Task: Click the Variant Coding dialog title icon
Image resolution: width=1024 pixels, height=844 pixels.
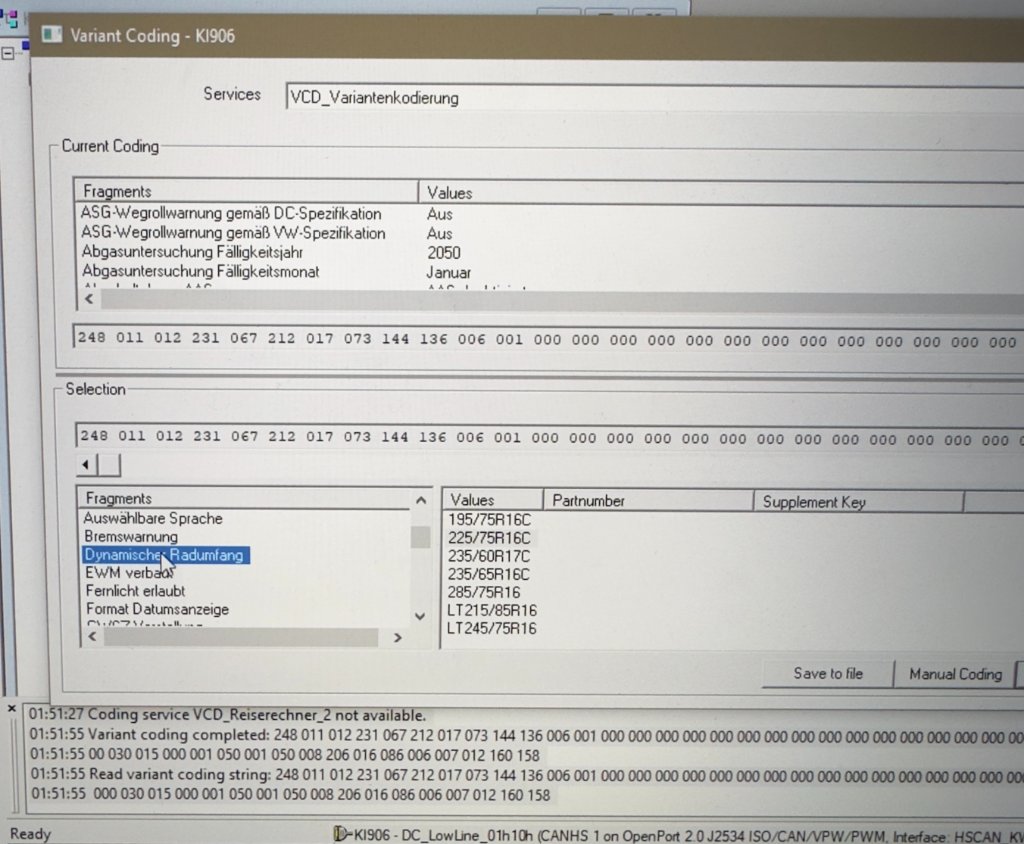Action: coord(51,35)
